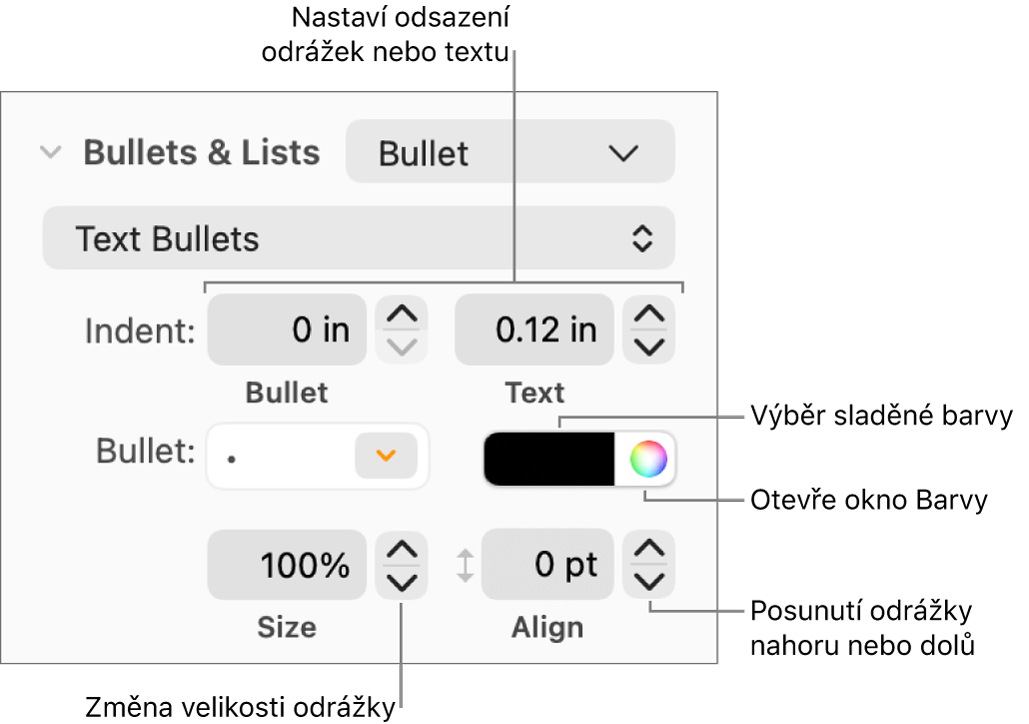Click the vertical arrows icon between Size and Align

pyautogui.click(x=466, y=564)
